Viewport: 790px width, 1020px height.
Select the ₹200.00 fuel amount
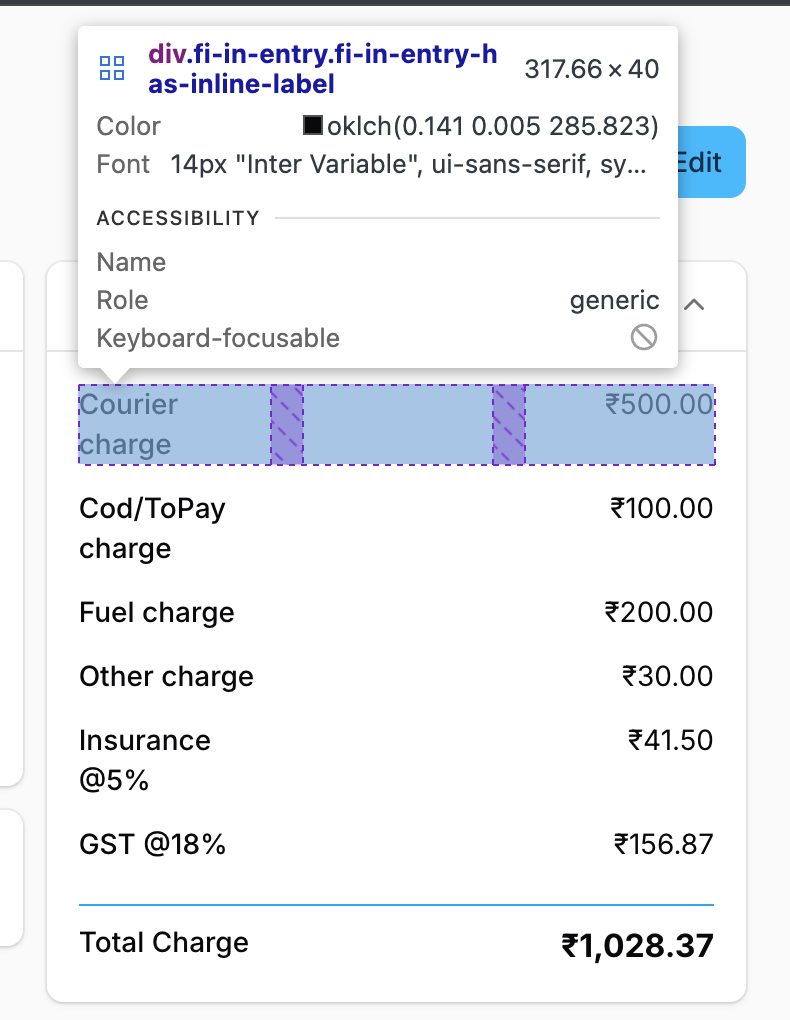tap(659, 612)
